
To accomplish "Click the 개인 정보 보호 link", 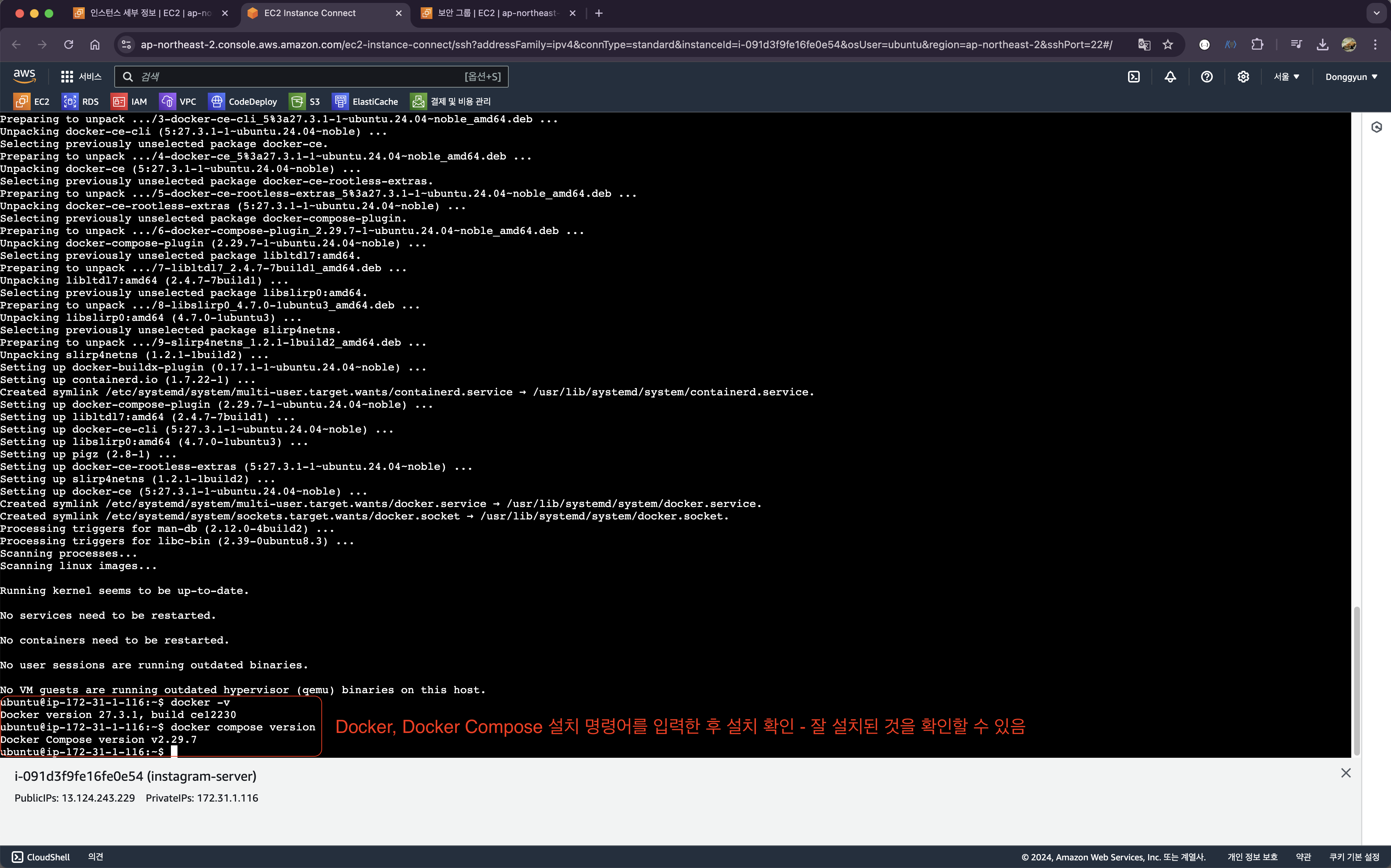I will click(1252, 857).
